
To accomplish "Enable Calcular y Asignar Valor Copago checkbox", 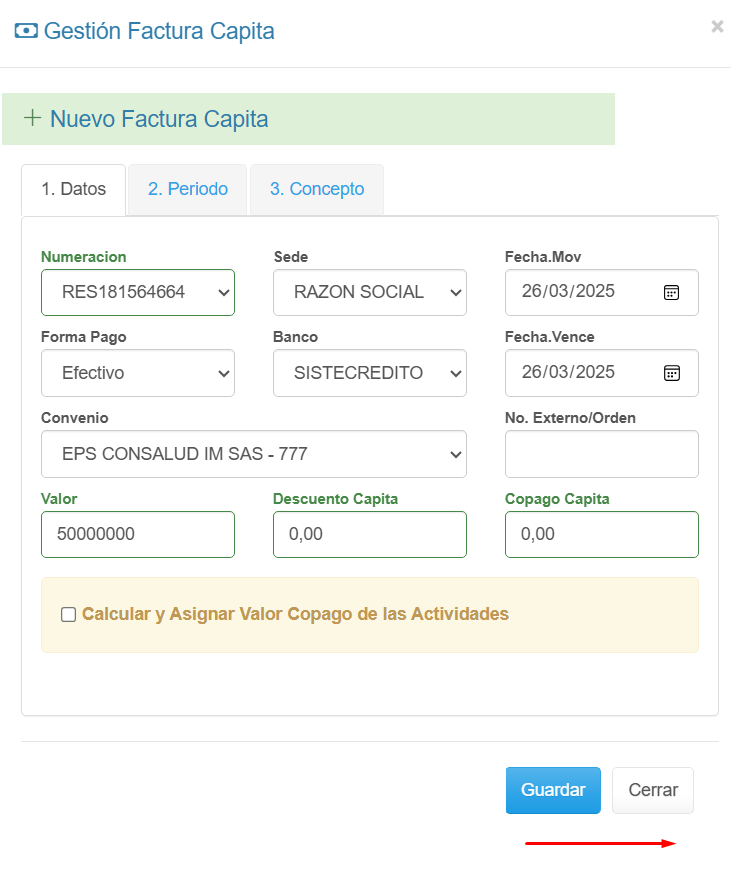I will point(68,615).
